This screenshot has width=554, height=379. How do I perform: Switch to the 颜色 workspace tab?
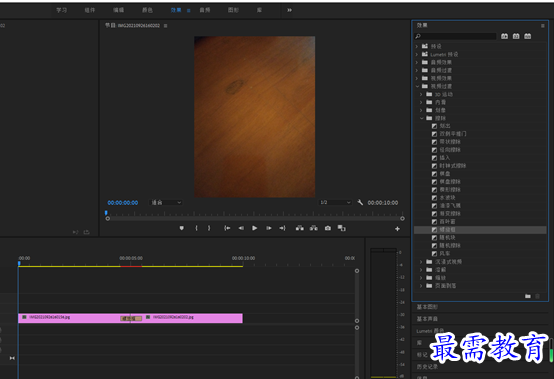pos(147,10)
